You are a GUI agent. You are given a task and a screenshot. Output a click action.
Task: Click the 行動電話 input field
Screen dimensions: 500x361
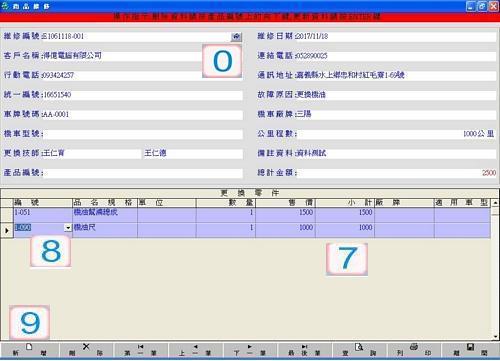[143, 76]
